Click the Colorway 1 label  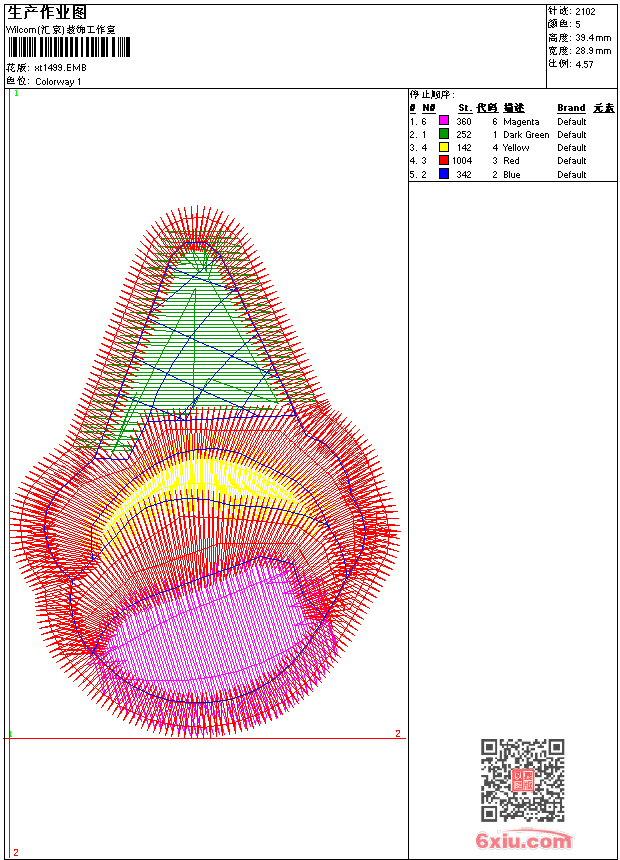[58, 82]
